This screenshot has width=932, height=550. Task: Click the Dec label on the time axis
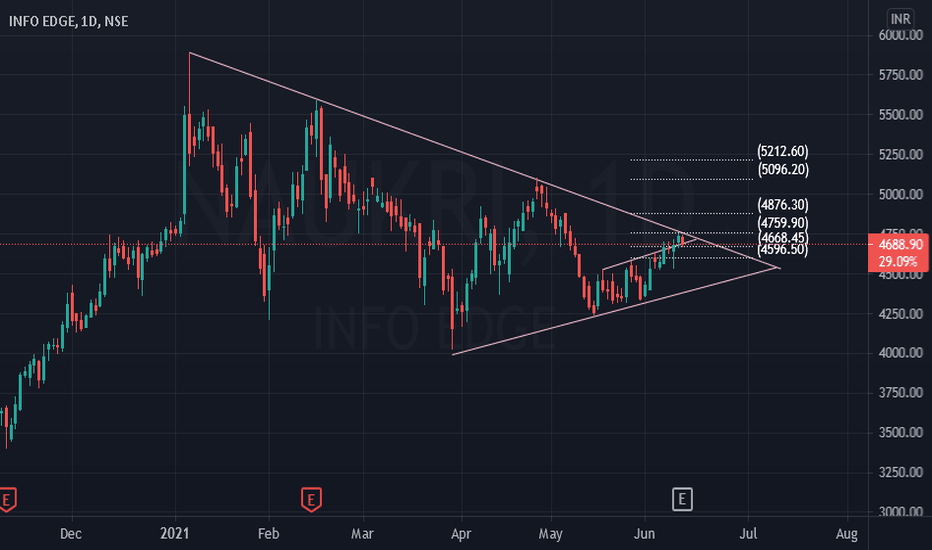[x=71, y=534]
